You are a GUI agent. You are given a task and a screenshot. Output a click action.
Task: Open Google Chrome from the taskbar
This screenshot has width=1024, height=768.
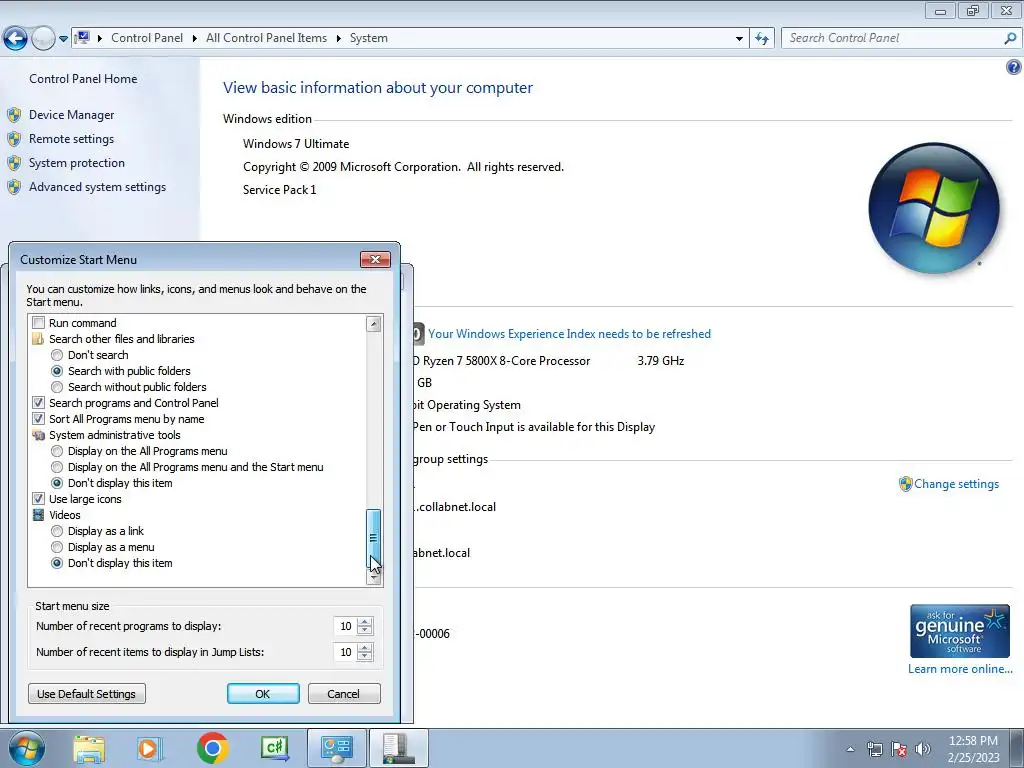point(212,748)
